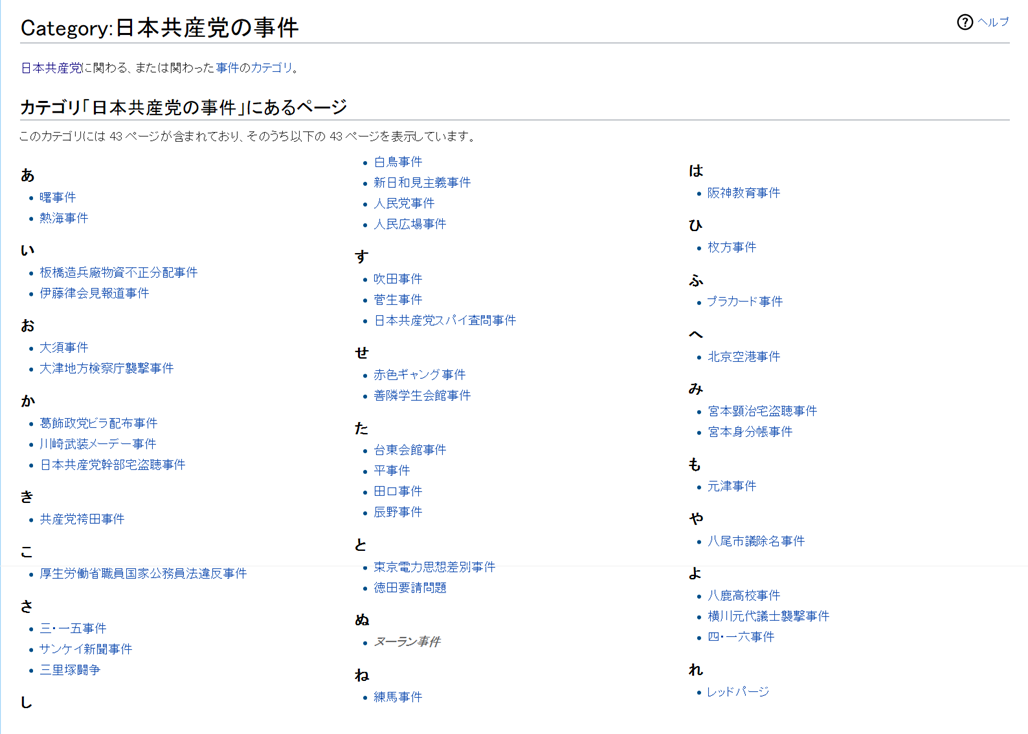Image resolution: width=1028 pixels, height=734 pixels.
Task: Visit 日本共産党スパイ査問事件 page
Action: (445, 321)
